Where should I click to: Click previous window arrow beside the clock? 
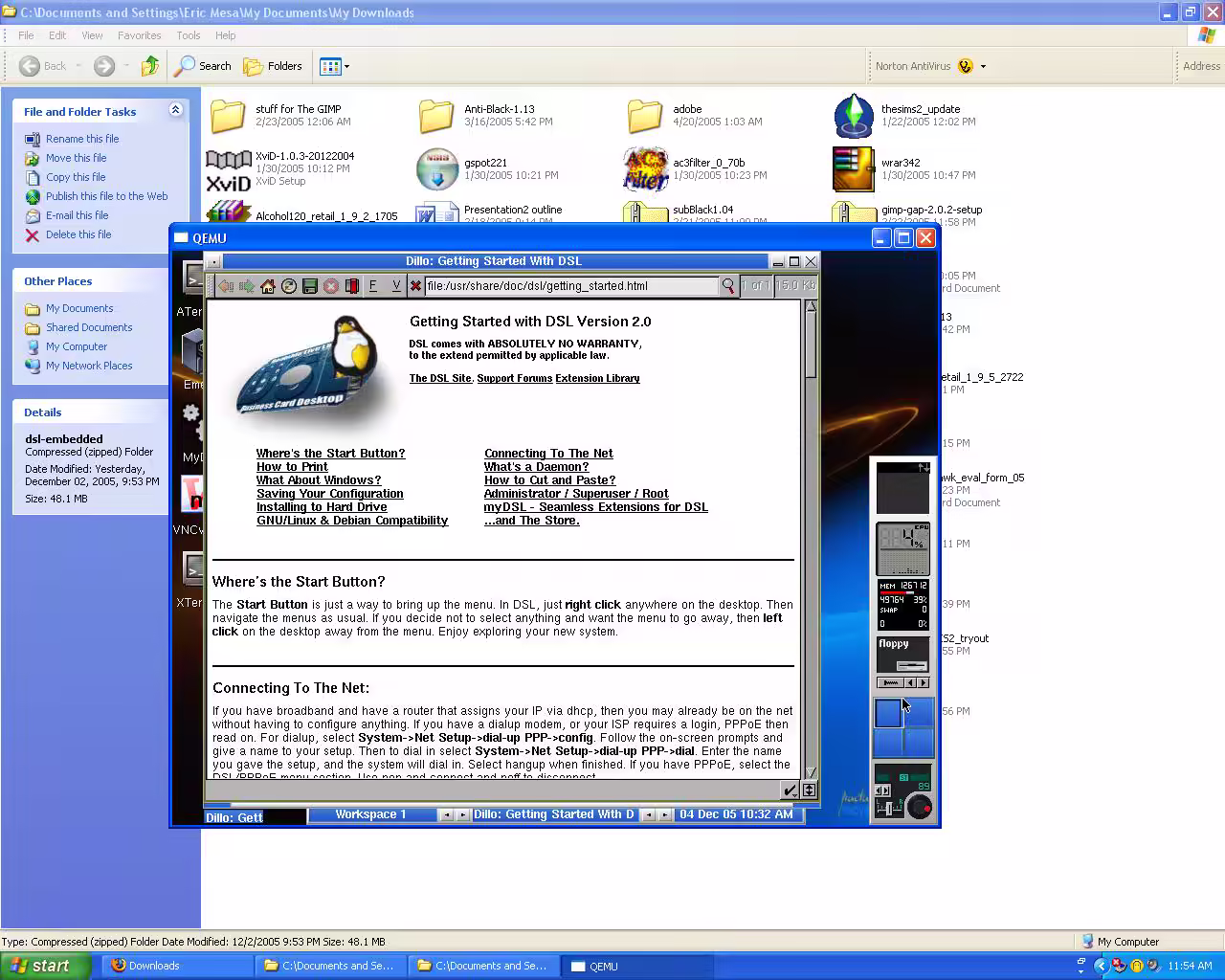648,815
